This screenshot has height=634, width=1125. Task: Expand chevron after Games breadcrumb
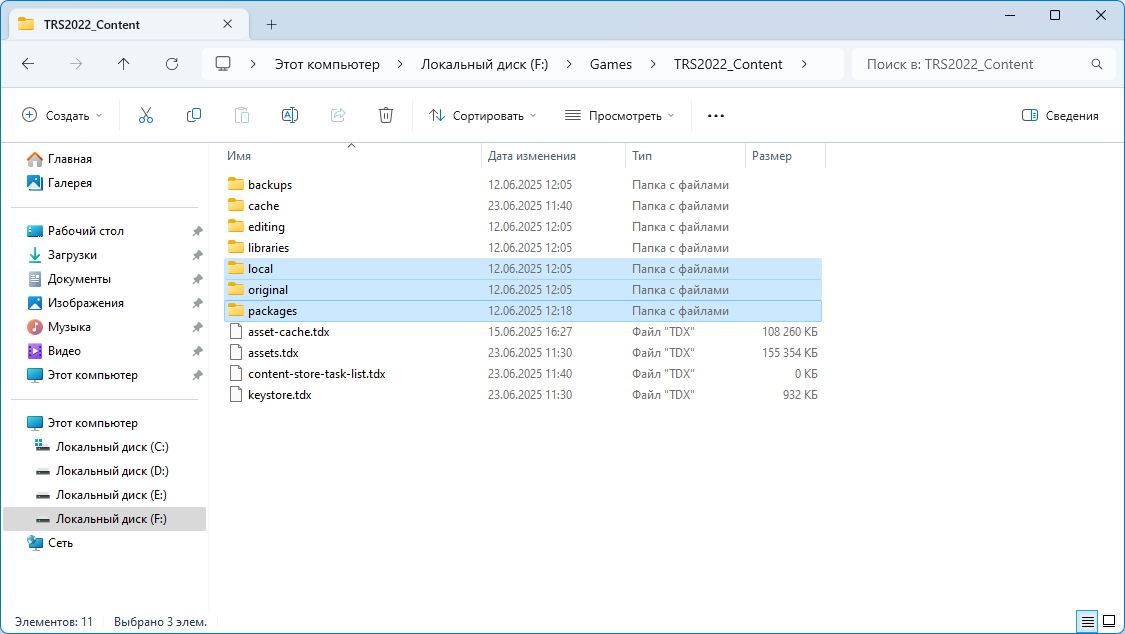[x=653, y=64]
